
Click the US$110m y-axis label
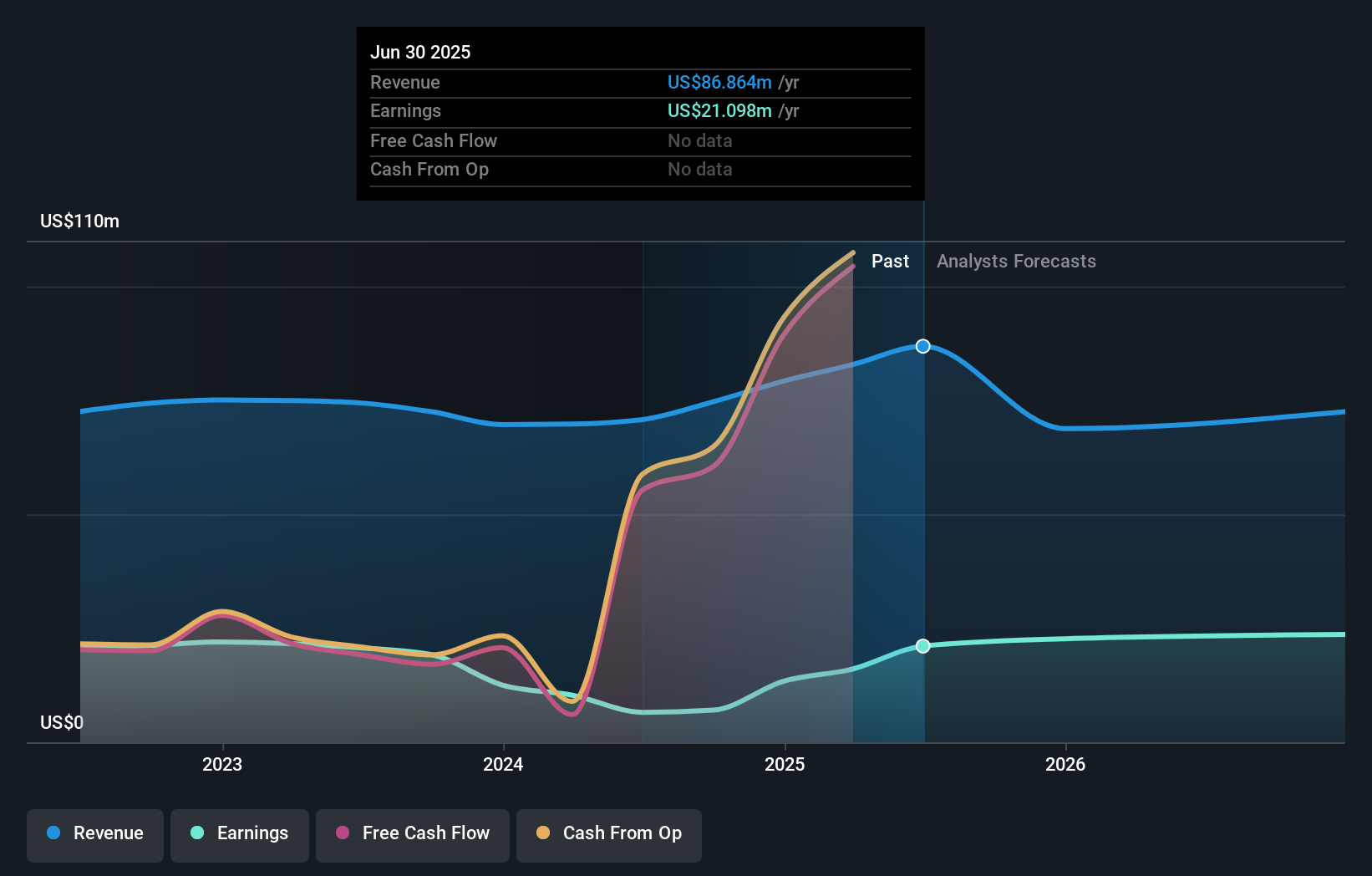tap(80, 221)
